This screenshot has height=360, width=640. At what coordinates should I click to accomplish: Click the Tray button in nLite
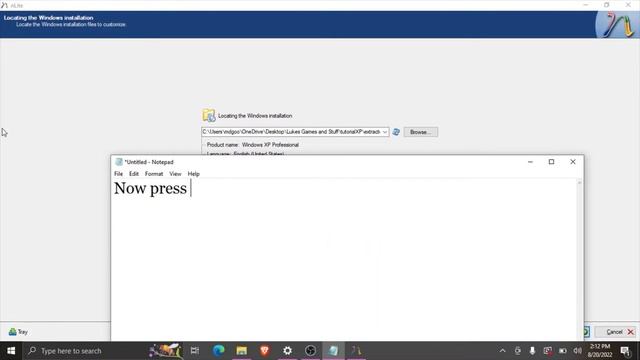[18, 332]
